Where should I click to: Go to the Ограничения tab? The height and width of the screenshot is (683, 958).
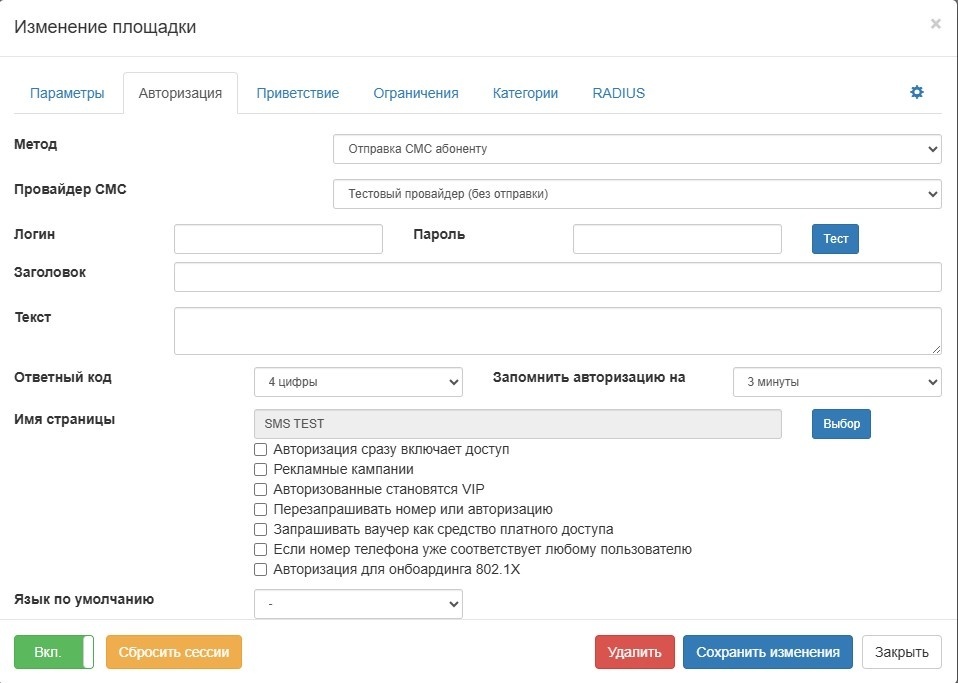point(416,93)
